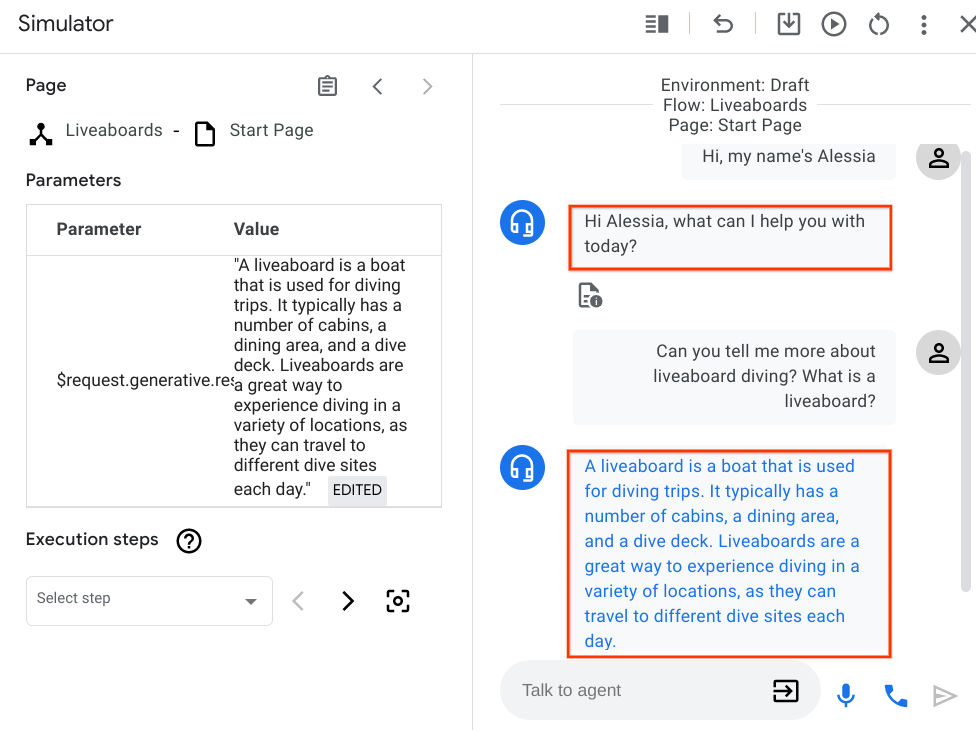Open the Execution steps help tooltip
This screenshot has width=976, height=732.
[190, 540]
